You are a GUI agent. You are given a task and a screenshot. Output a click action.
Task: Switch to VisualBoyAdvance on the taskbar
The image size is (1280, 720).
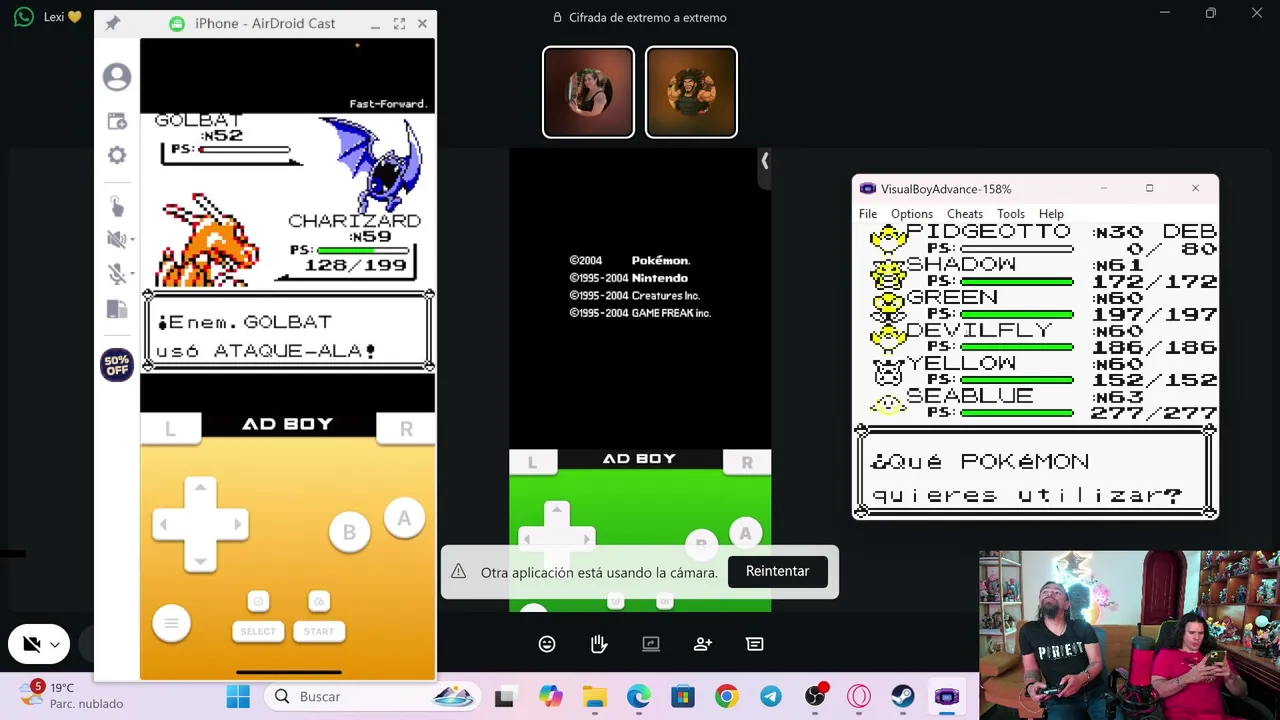click(946, 697)
